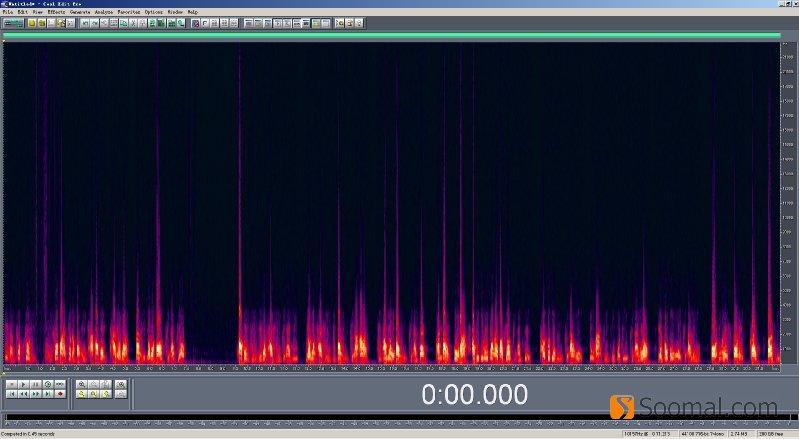
Task: Jump to end with Go to End button
Action: (47, 394)
